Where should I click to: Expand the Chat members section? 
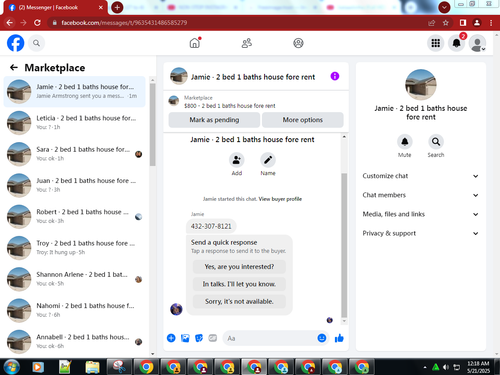pos(420,195)
